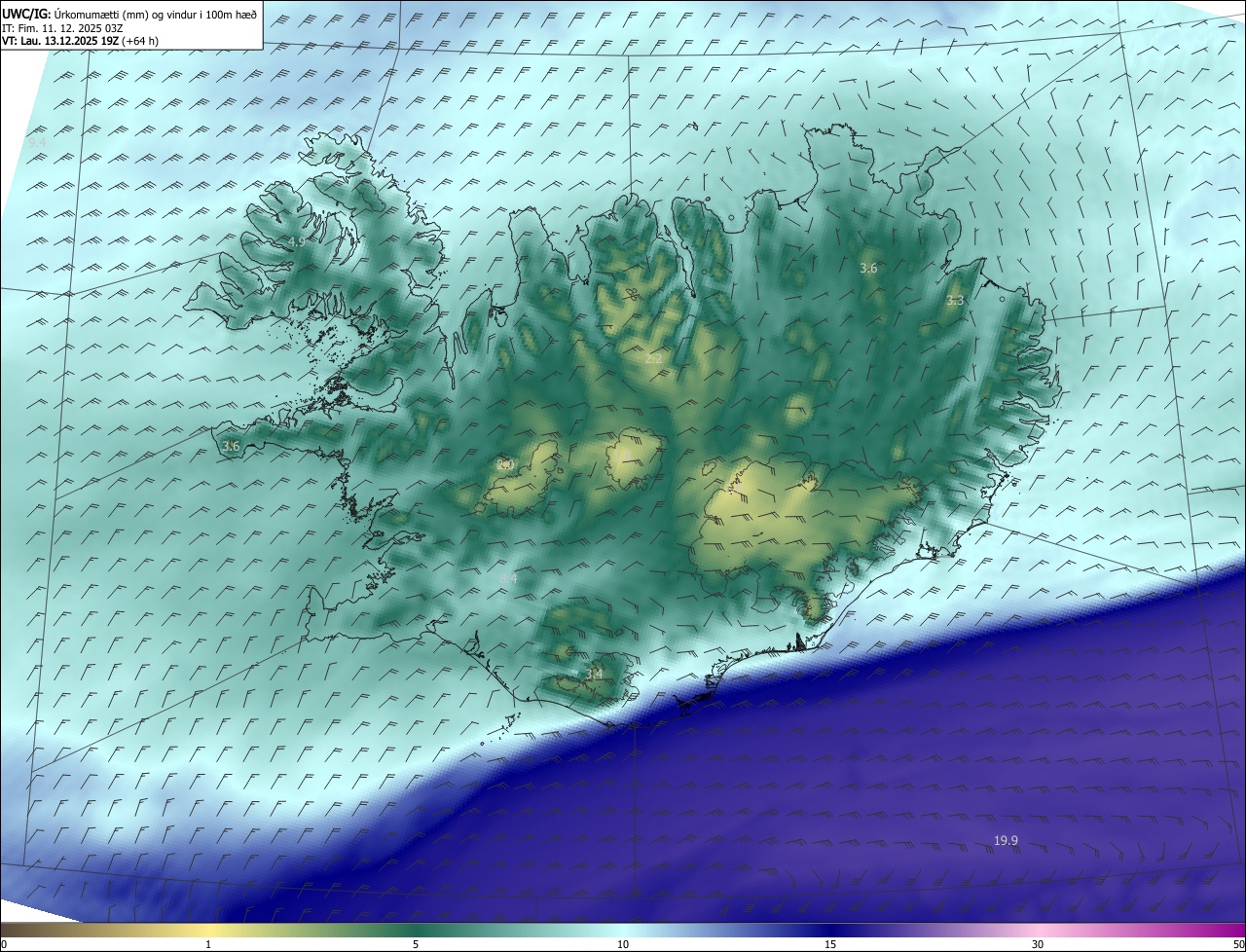Click the '0' tick on the colour scale
The height and width of the screenshot is (952, 1246).
(4, 944)
